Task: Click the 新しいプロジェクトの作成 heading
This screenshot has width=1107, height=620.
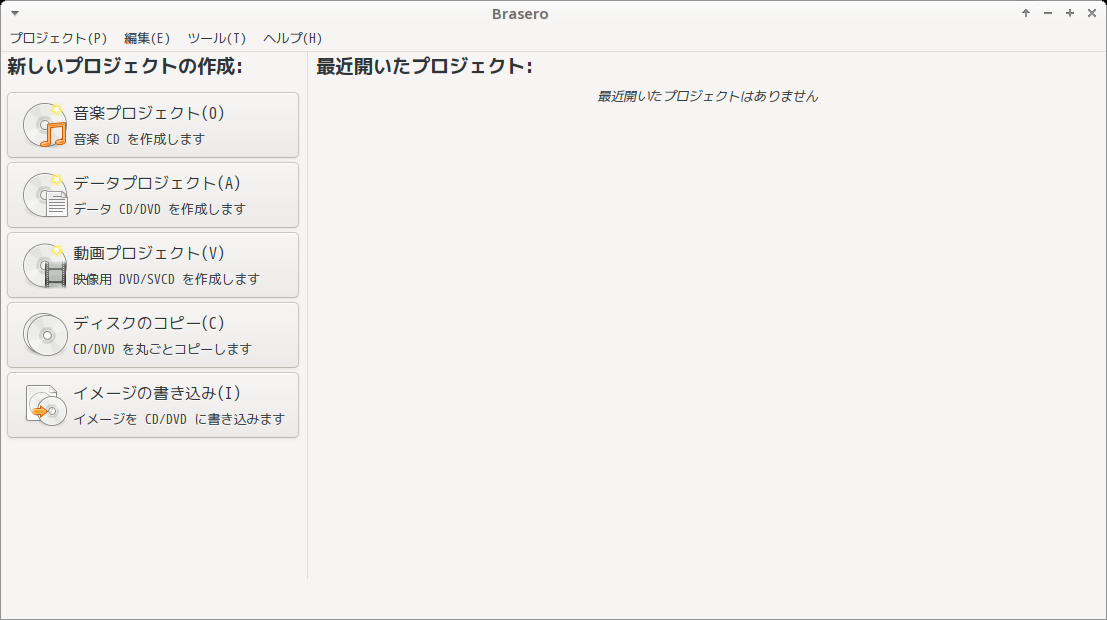Action: point(125,66)
